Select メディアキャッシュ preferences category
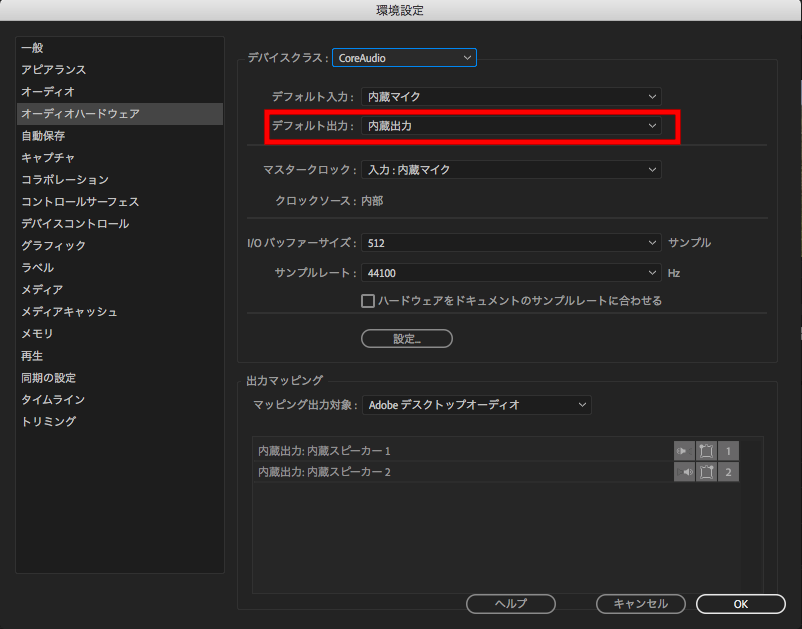The height and width of the screenshot is (629, 802). (x=120, y=312)
